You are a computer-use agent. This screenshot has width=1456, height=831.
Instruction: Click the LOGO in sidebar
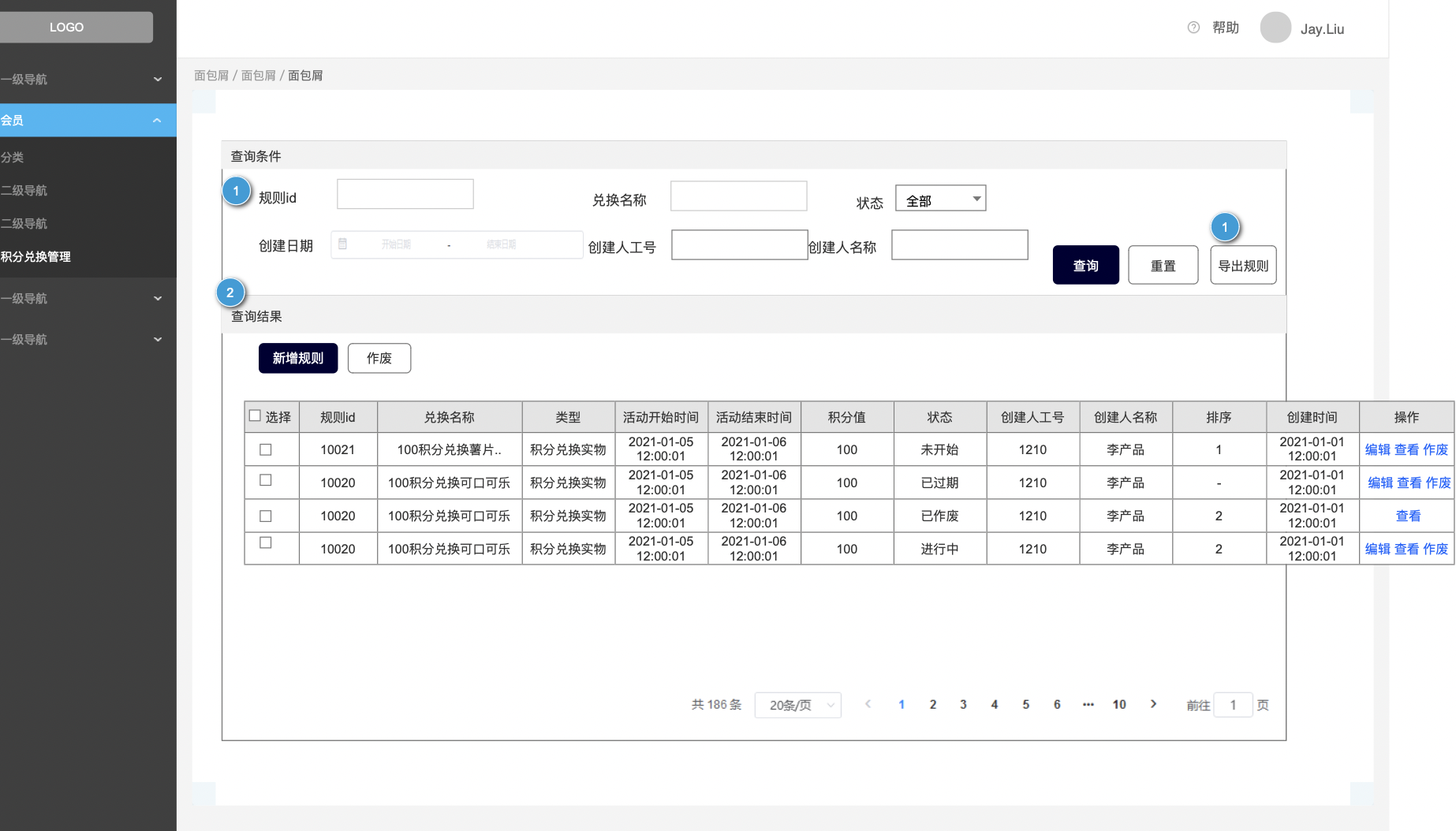coord(77,27)
